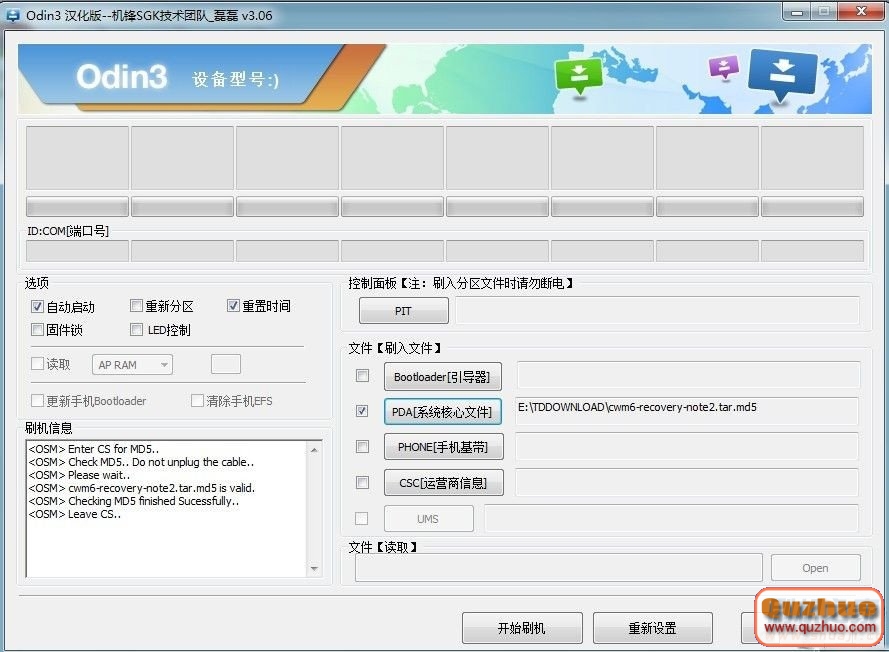The height and width of the screenshot is (652, 889).
Task: Click the PHONE[手机基带] button
Action: [x=443, y=447]
